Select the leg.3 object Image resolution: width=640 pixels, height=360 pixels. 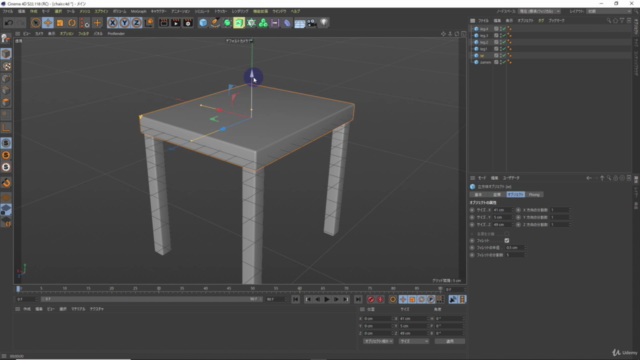pos(484,36)
